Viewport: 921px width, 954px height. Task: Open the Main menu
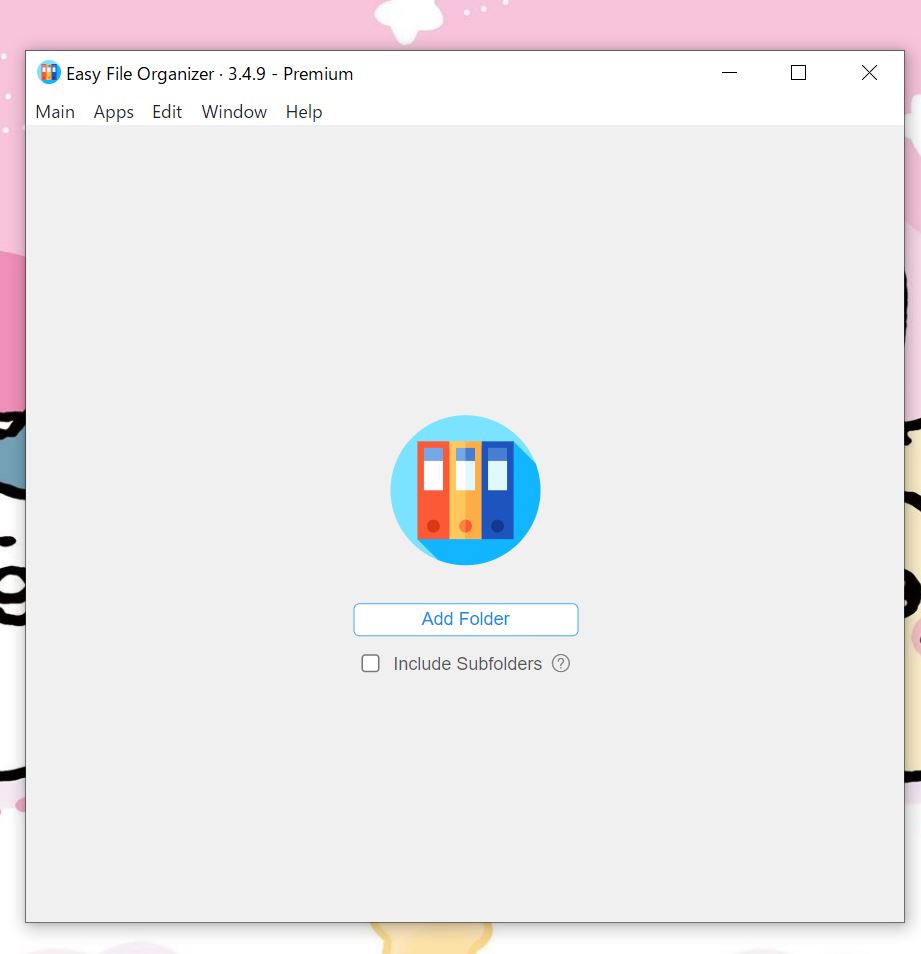tap(55, 112)
